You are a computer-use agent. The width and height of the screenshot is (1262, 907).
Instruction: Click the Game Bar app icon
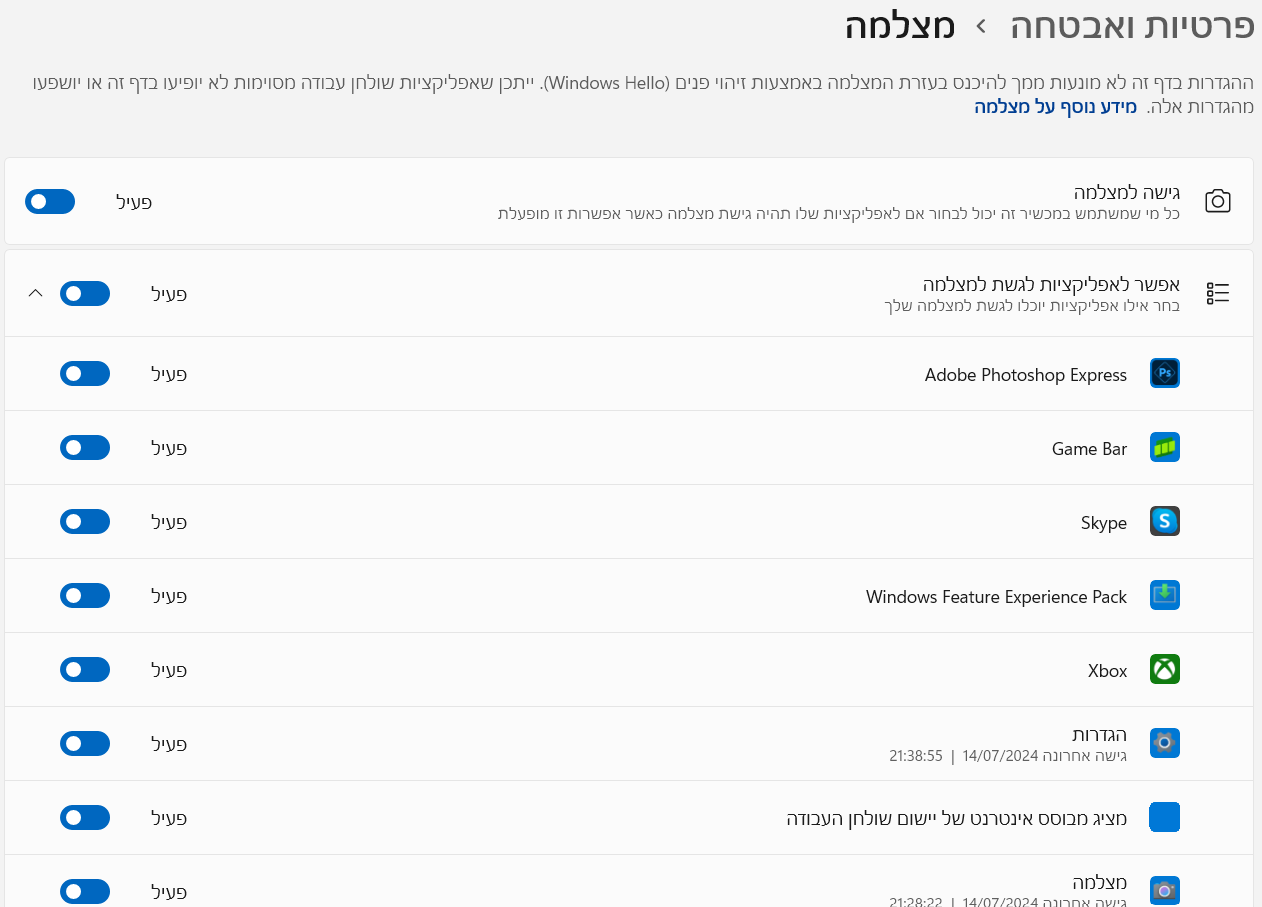pyautogui.click(x=1164, y=448)
